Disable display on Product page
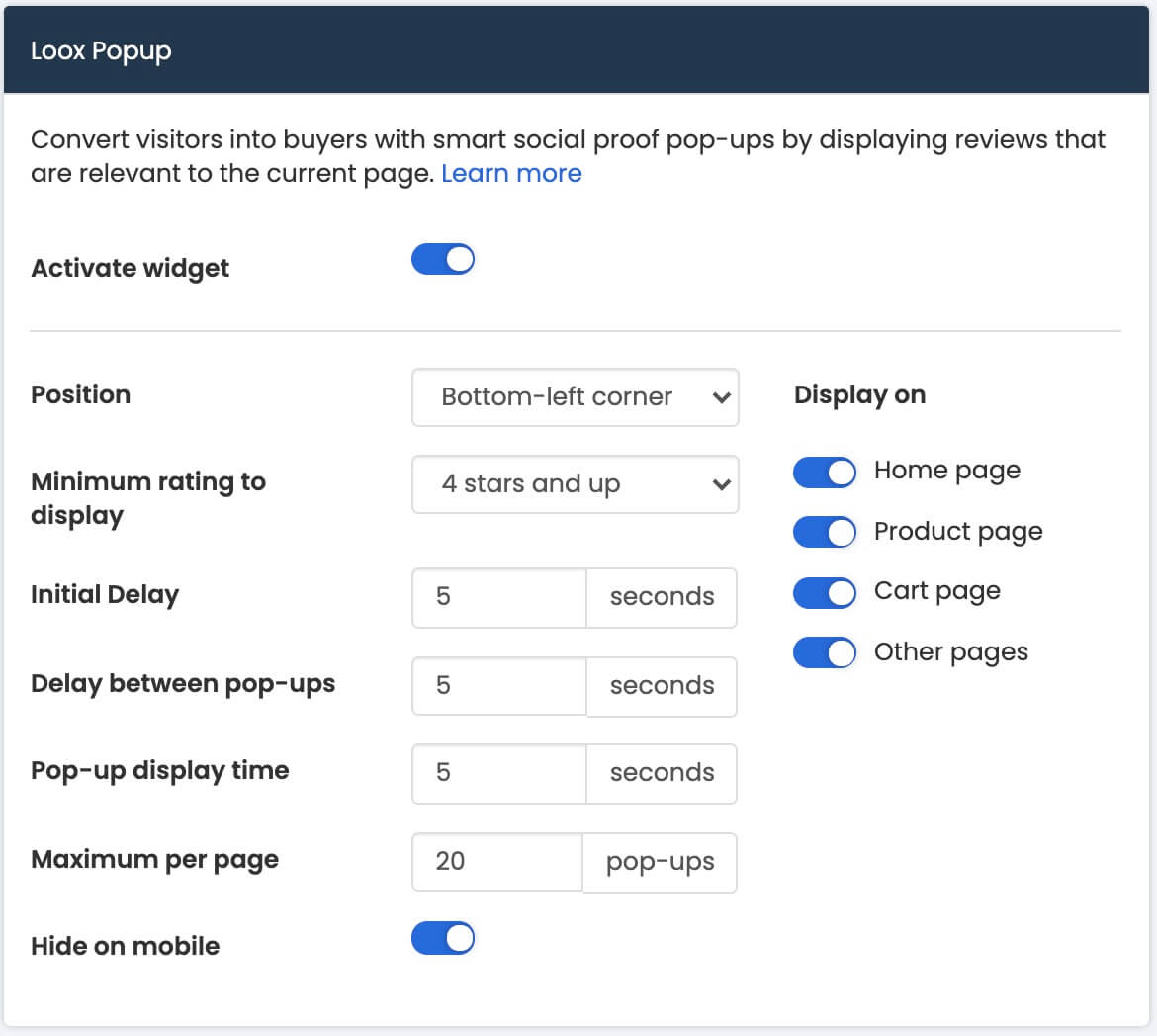The height and width of the screenshot is (1036, 1157). 824,532
